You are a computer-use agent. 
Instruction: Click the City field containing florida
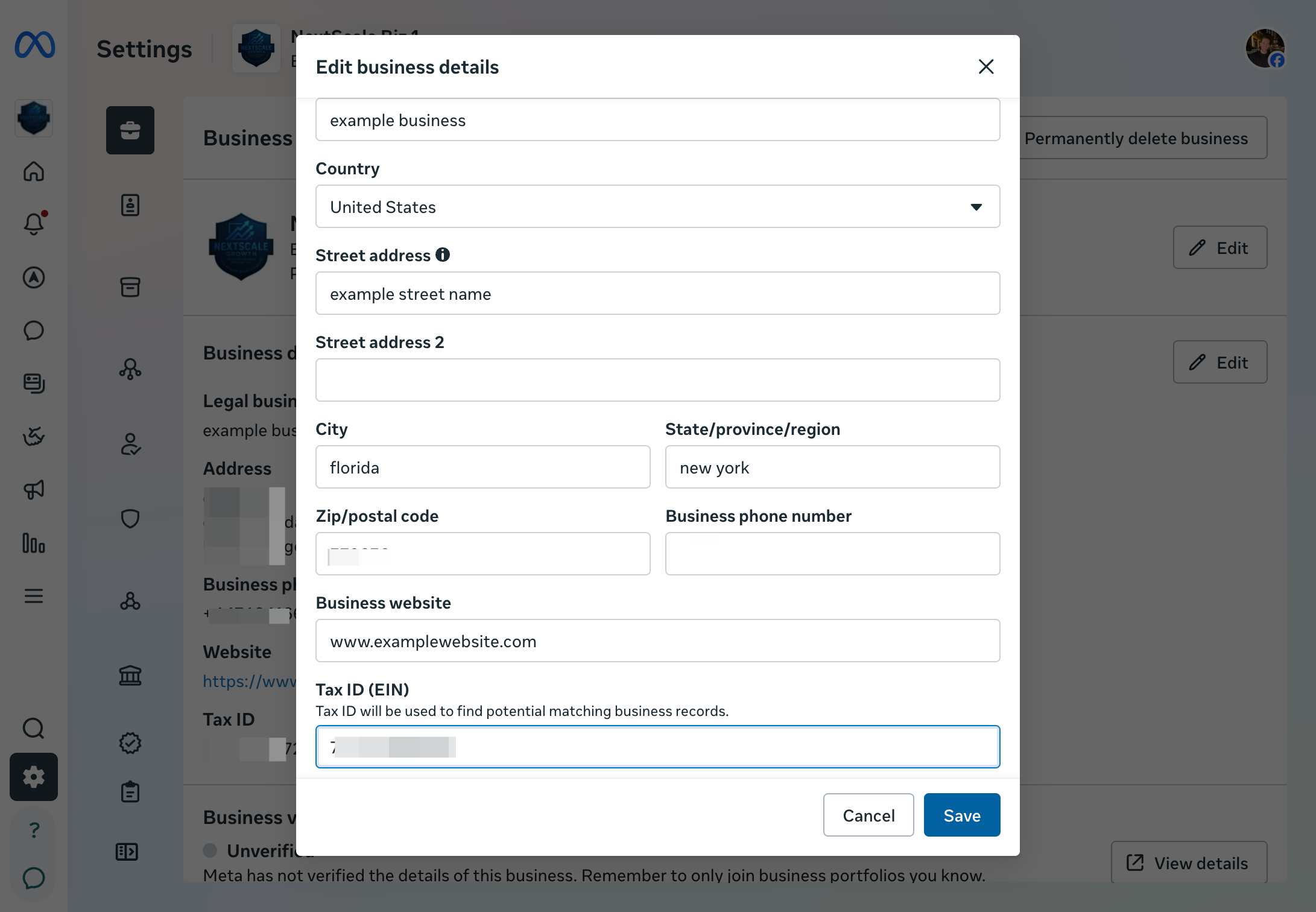pyautogui.click(x=482, y=467)
